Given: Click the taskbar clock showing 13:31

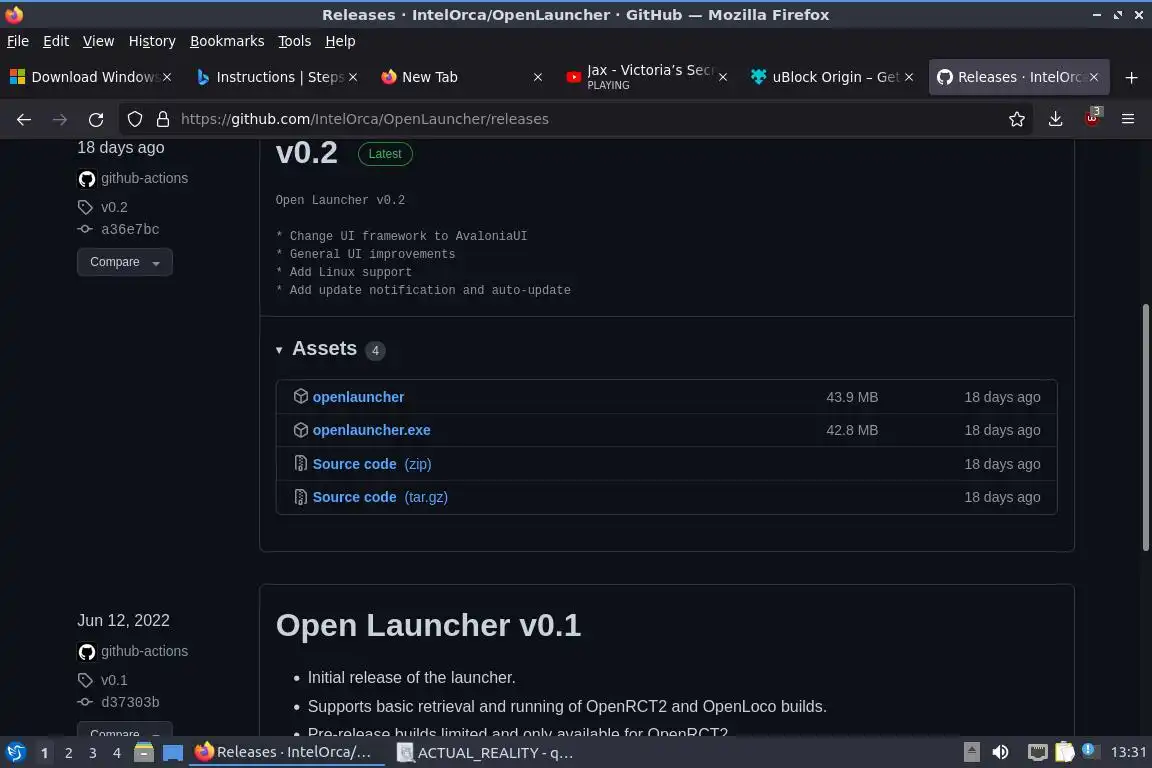Looking at the screenshot, I should click(x=1128, y=753).
